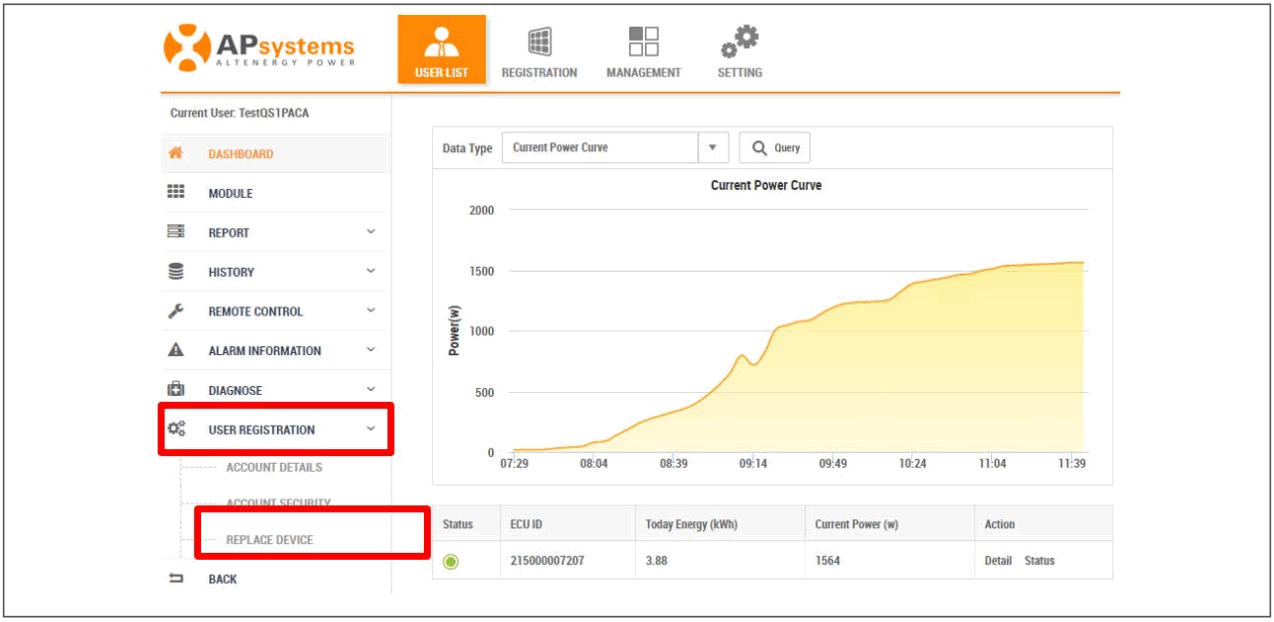Click the 11:39 time label on chart
The image size is (1274, 622).
click(1071, 464)
